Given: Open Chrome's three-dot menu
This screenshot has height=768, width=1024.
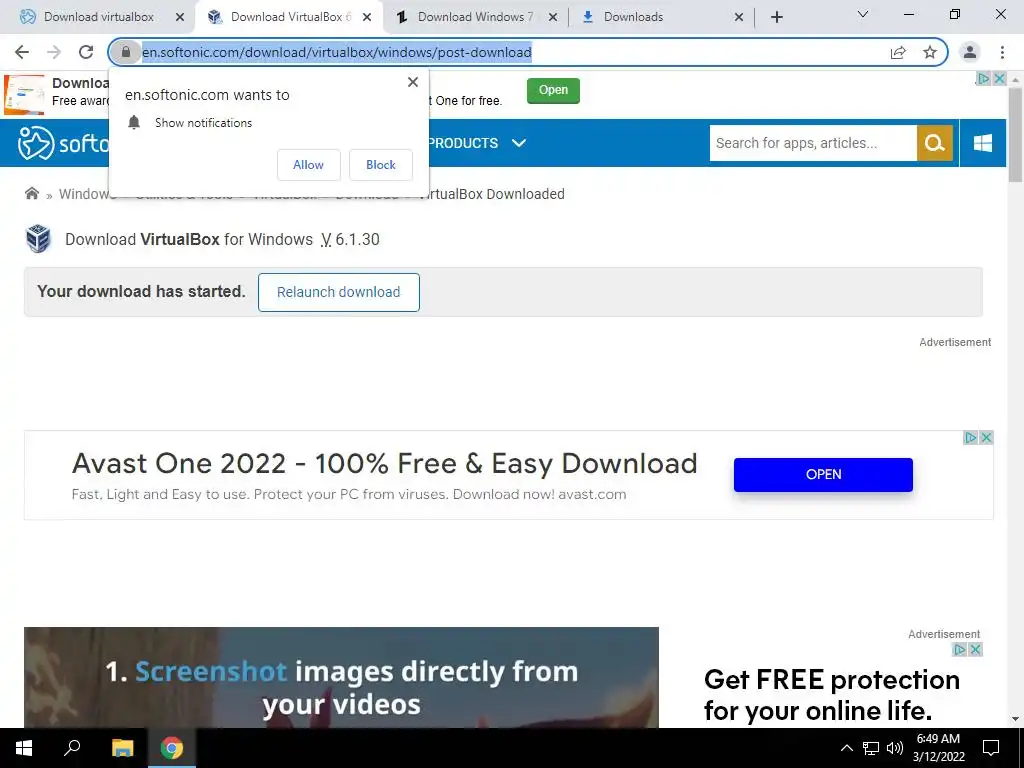Looking at the screenshot, I should pyautogui.click(x=1002, y=52).
